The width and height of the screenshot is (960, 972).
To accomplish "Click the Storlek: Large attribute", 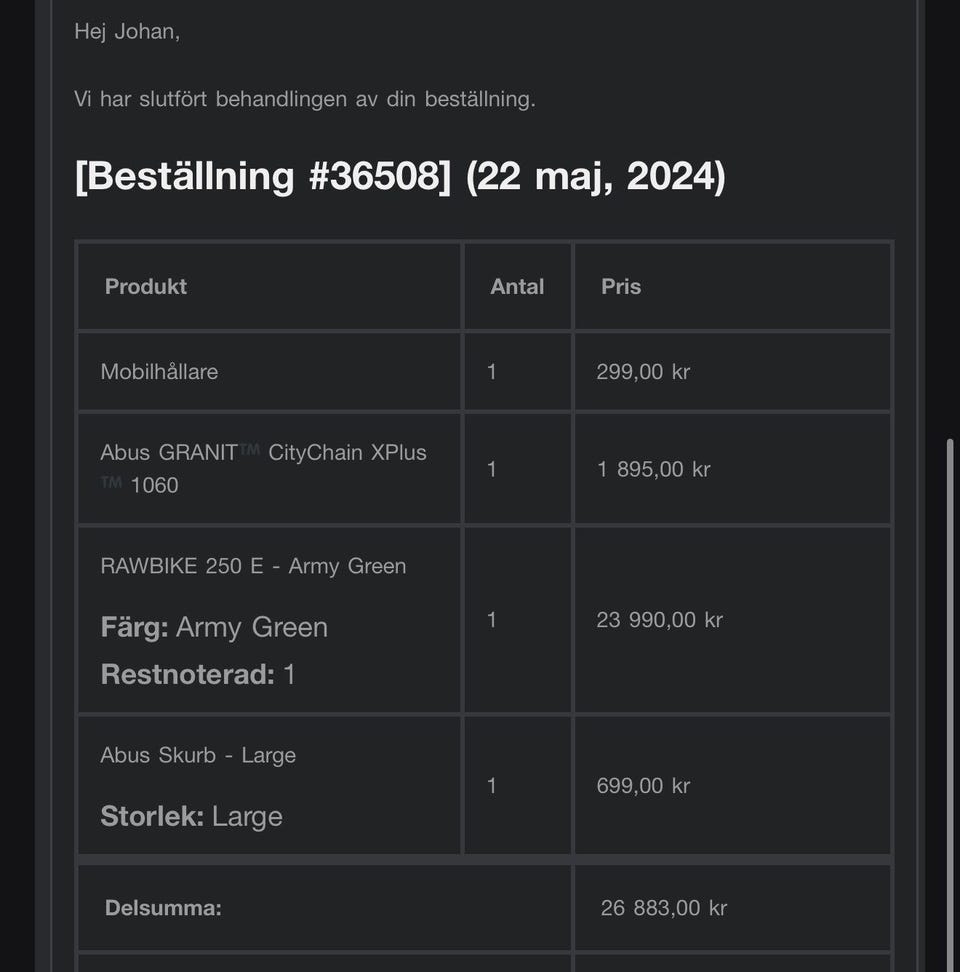I will click(x=191, y=816).
